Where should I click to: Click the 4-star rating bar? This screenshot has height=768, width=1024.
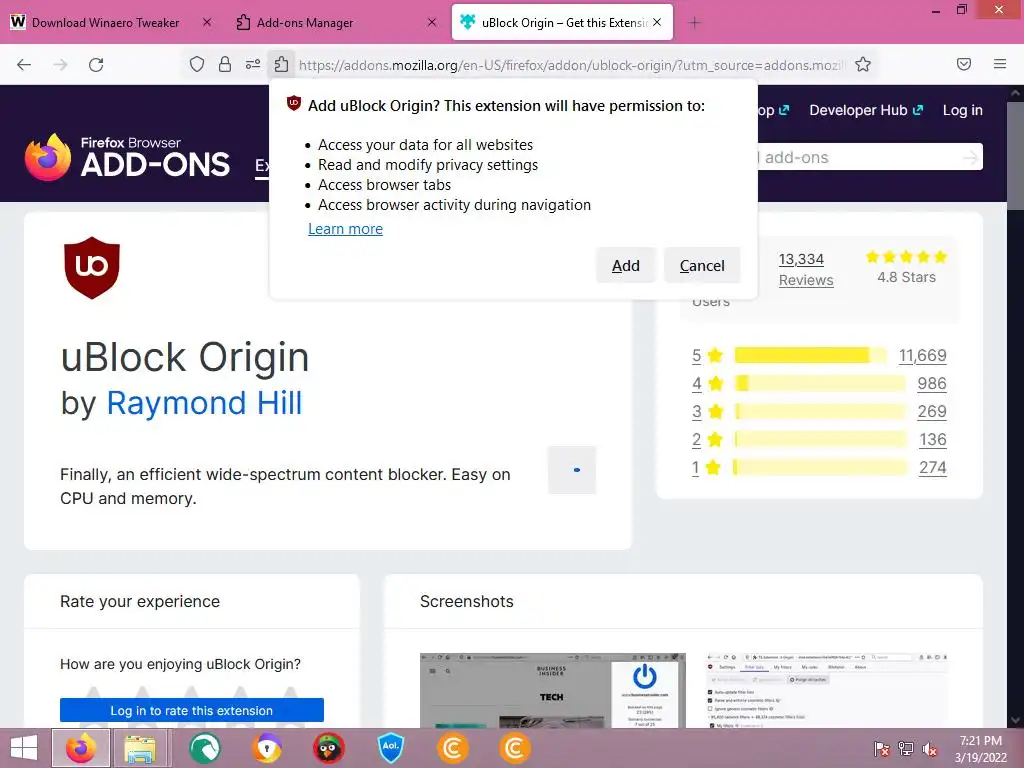click(820, 383)
